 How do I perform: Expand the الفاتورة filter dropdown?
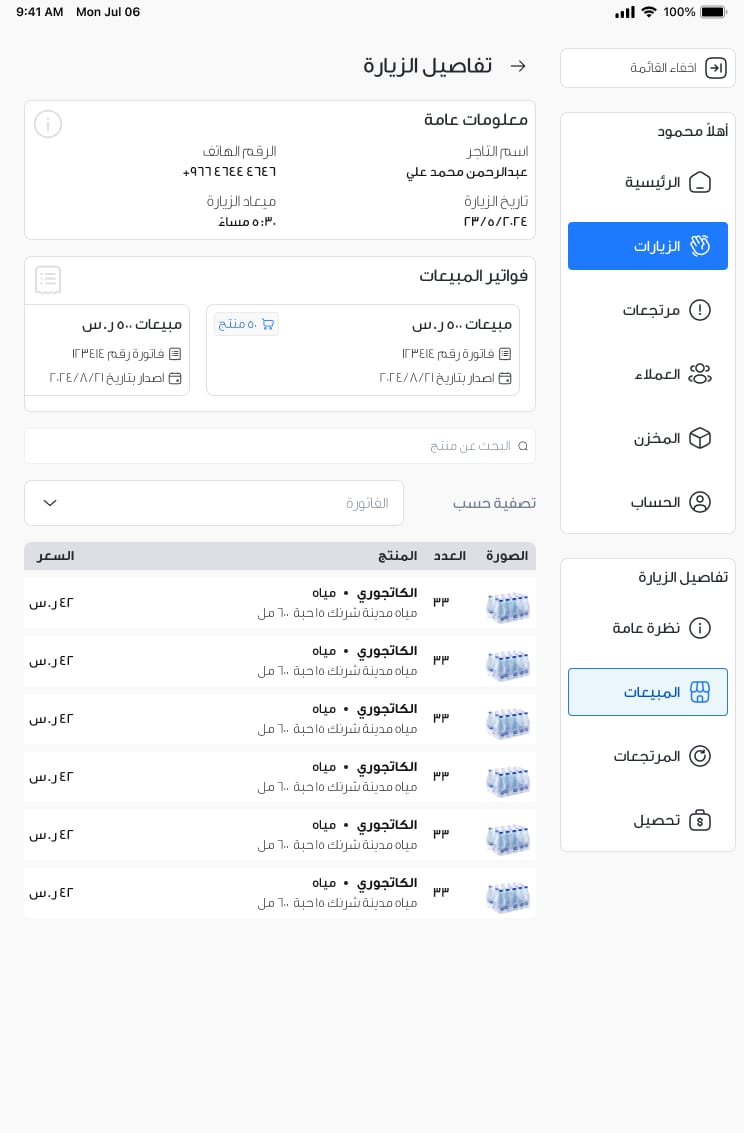pos(214,503)
